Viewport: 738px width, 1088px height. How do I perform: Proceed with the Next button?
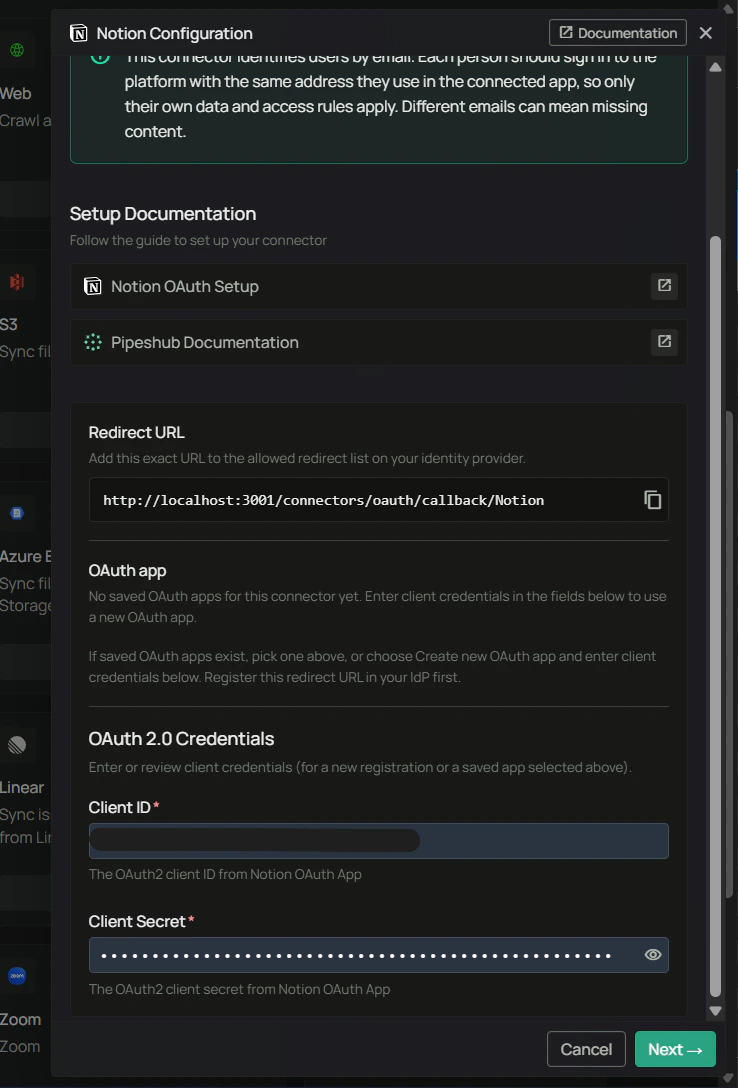(675, 1049)
